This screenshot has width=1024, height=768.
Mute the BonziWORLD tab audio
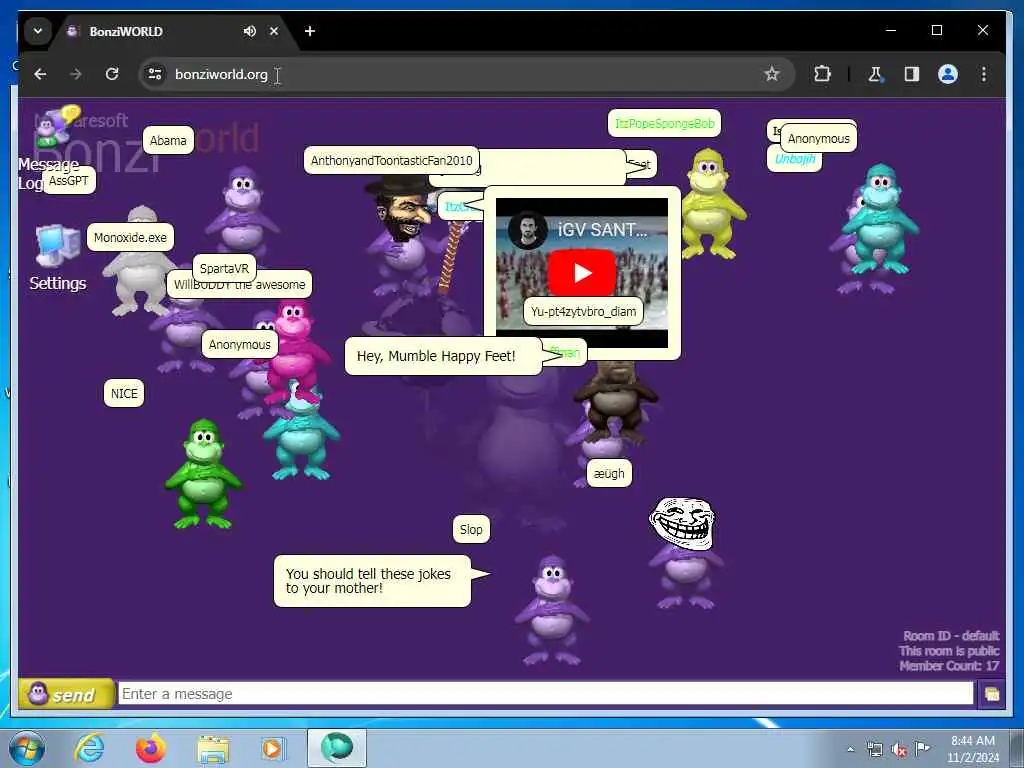pyautogui.click(x=249, y=31)
